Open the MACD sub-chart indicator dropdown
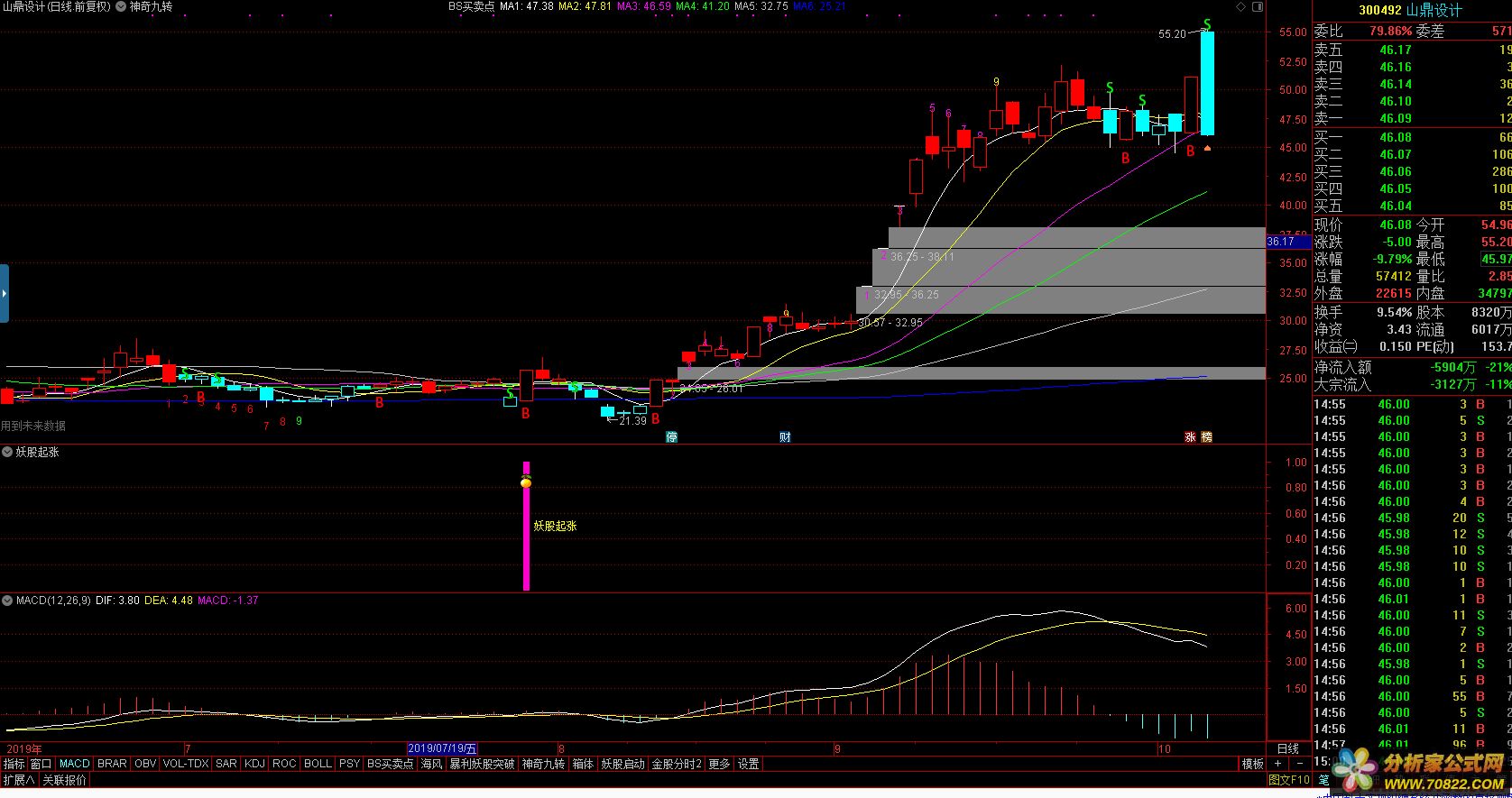1512x798 pixels. (8, 600)
